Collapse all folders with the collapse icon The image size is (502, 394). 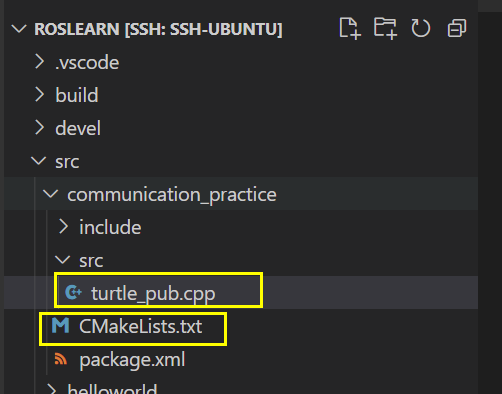(457, 28)
